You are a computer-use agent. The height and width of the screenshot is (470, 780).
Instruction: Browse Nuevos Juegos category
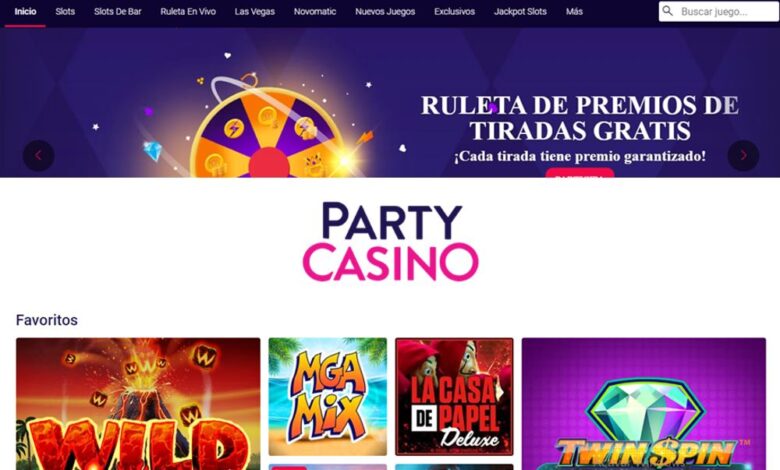click(385, 11)
